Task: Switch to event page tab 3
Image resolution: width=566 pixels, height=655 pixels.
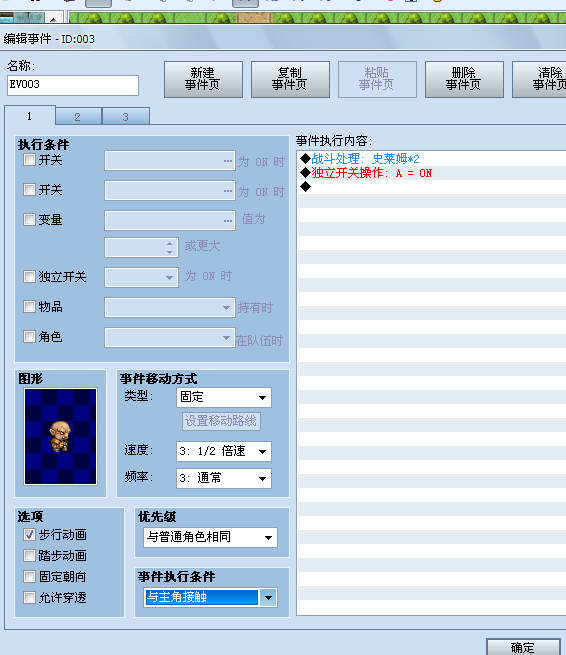Action: tap(126, 117)
